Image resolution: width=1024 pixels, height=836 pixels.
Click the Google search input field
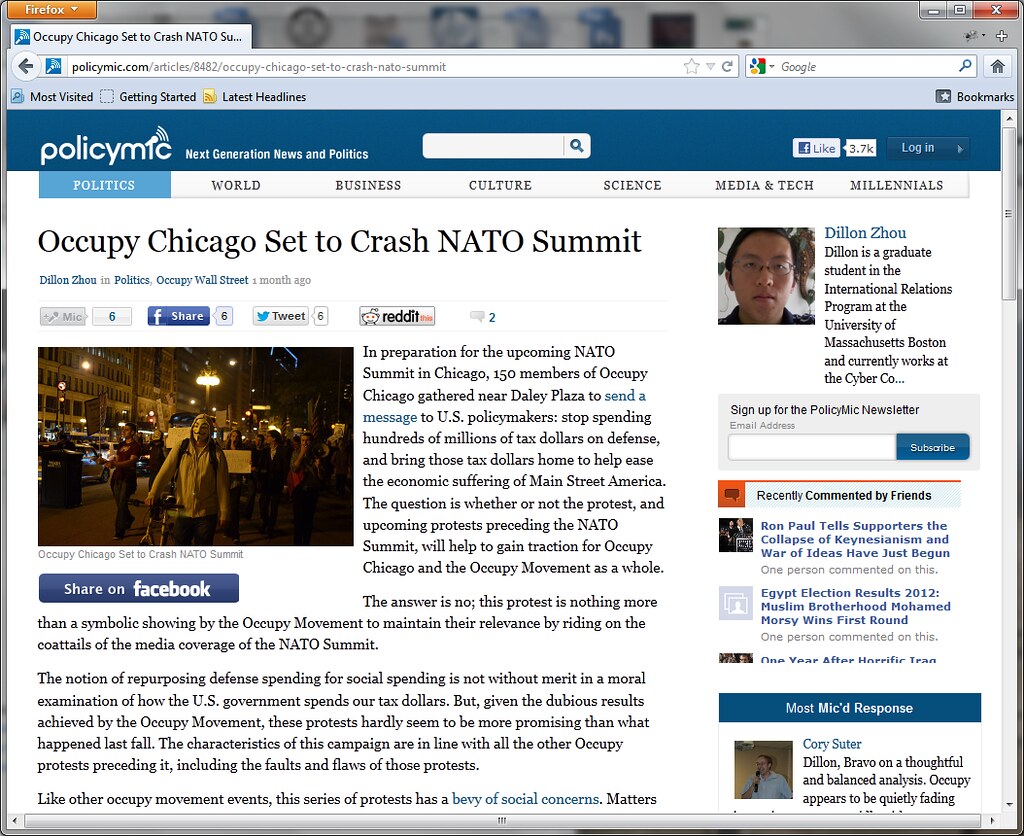pos(867,67)
